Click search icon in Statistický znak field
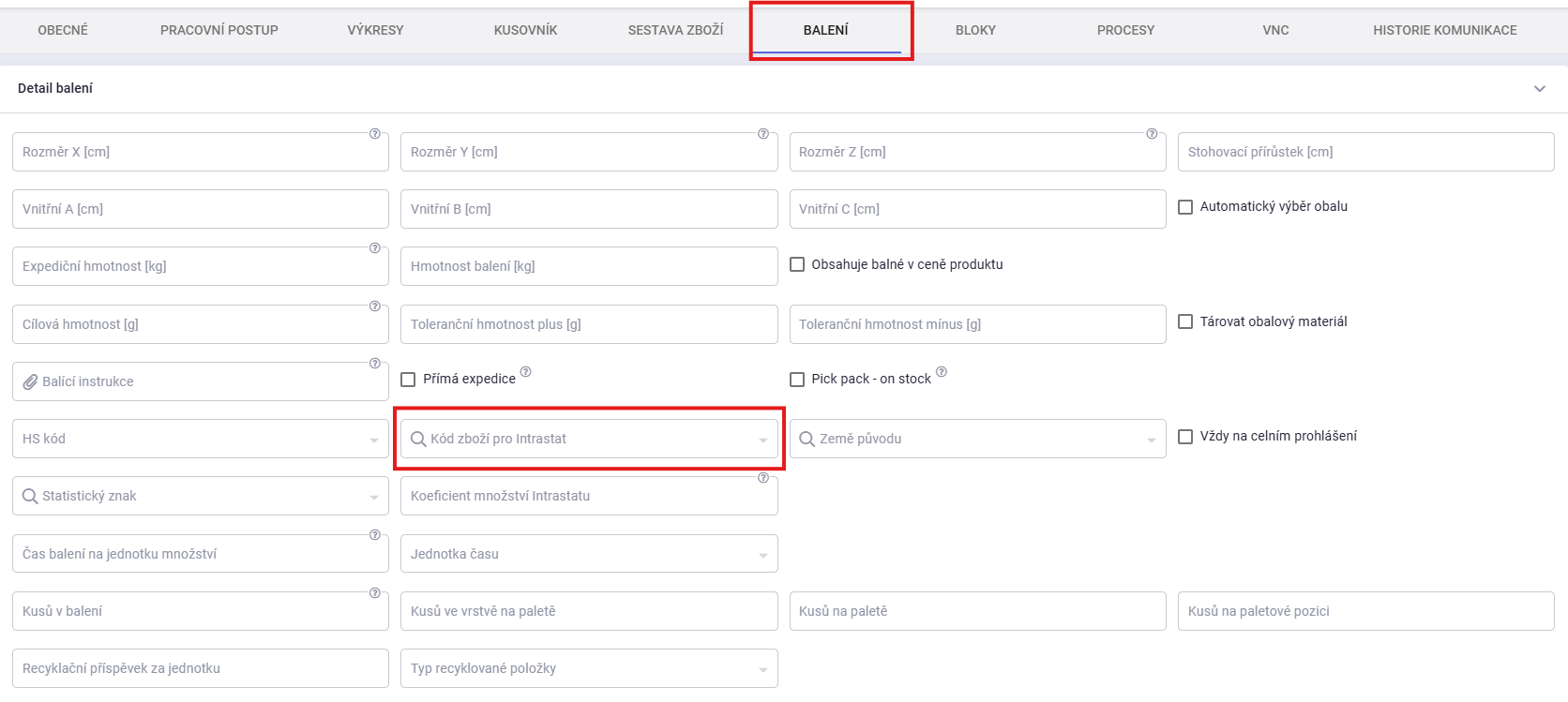The width and height of the screenshot is (1568, 702). [x=30, y=497]
